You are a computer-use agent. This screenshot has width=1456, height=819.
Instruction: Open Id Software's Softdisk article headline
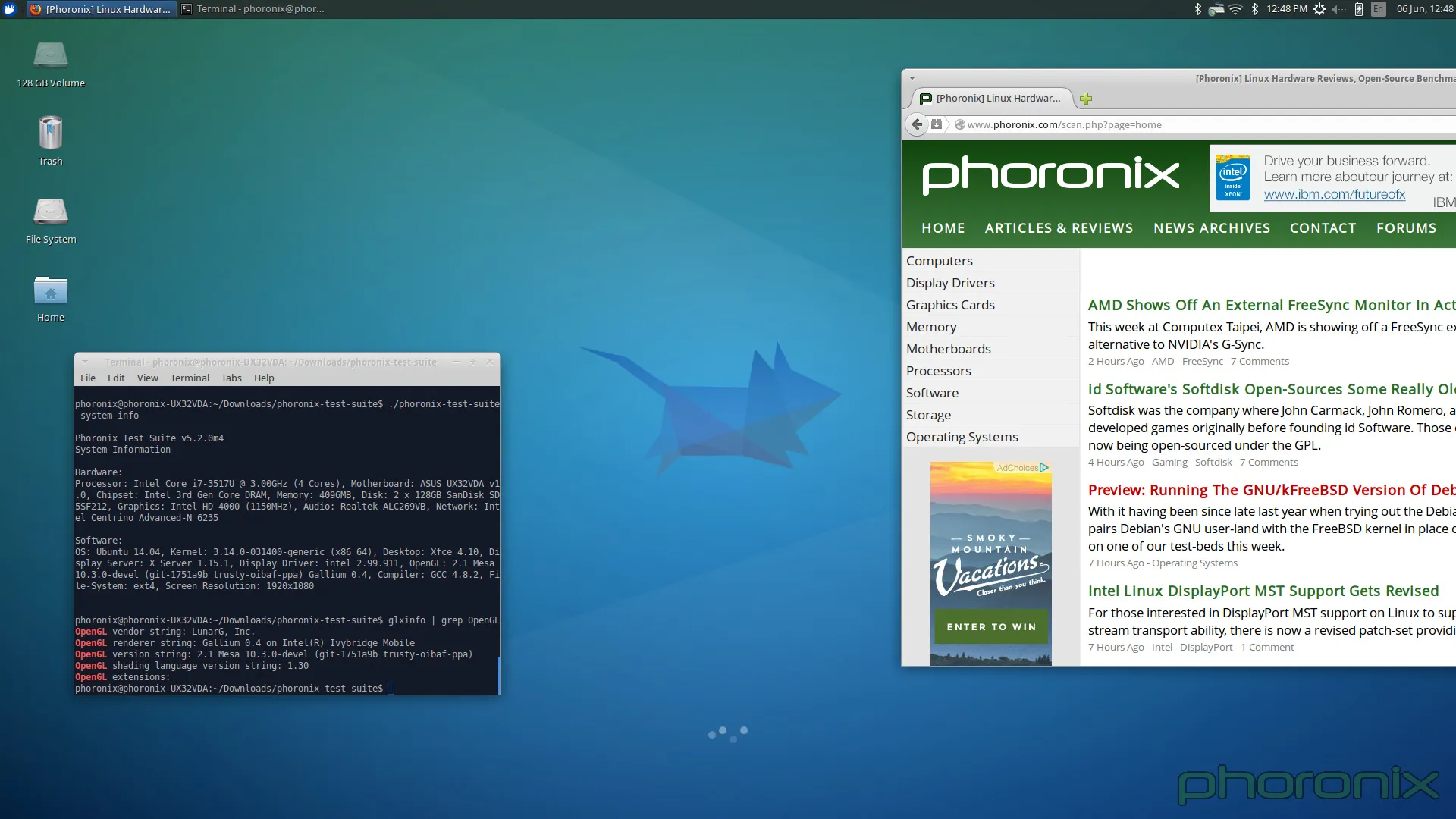[x=1272, y=389]
